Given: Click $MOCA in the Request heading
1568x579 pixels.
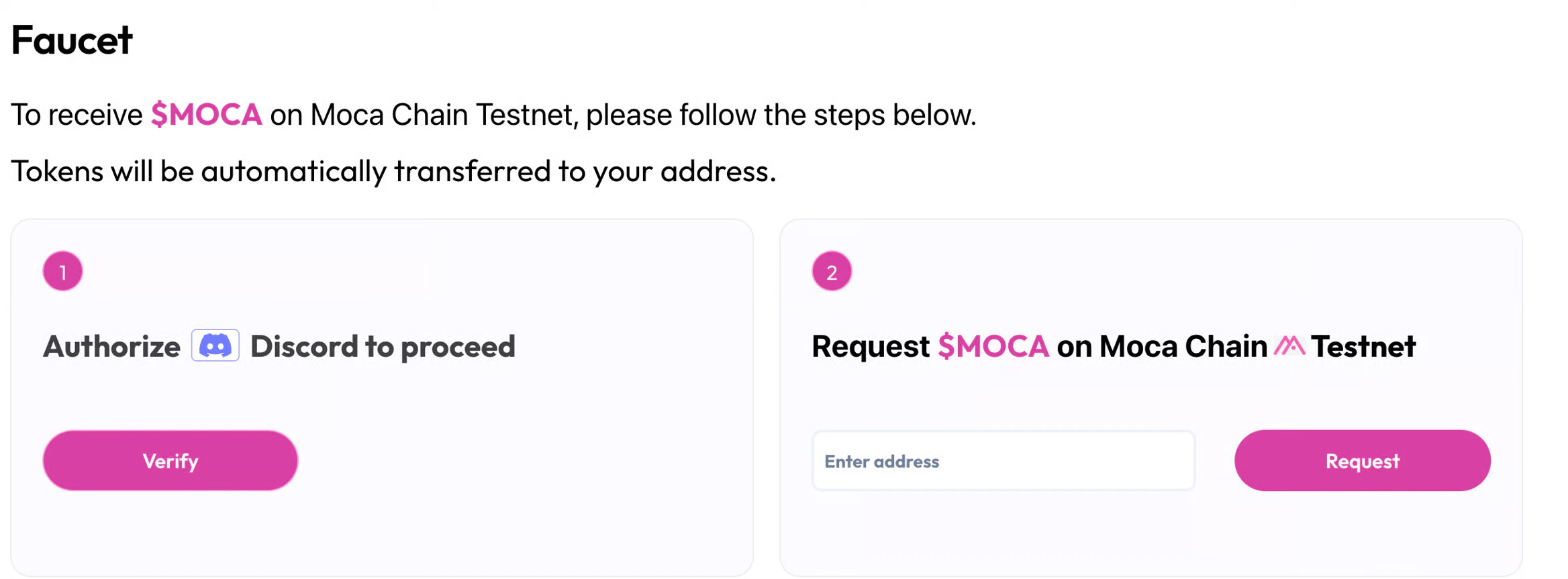Looking at the screenshot, I should click(993, 346).
